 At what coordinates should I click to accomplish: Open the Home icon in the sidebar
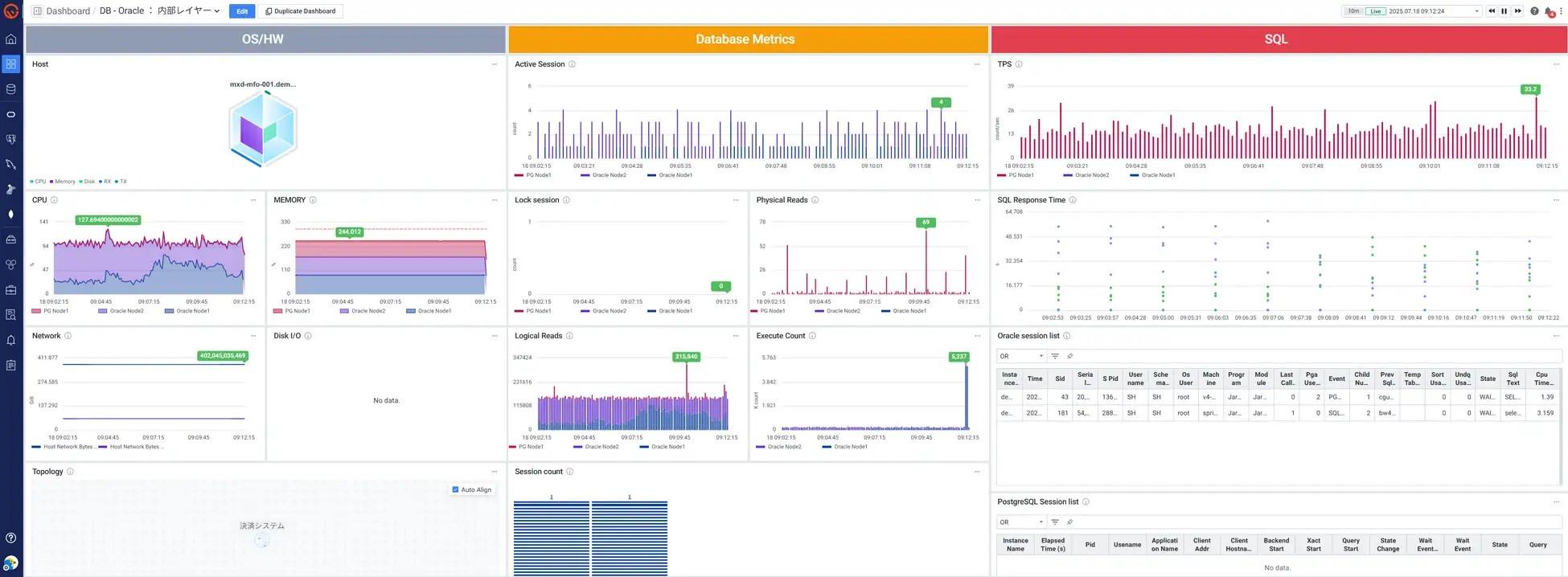click(10, 39)
